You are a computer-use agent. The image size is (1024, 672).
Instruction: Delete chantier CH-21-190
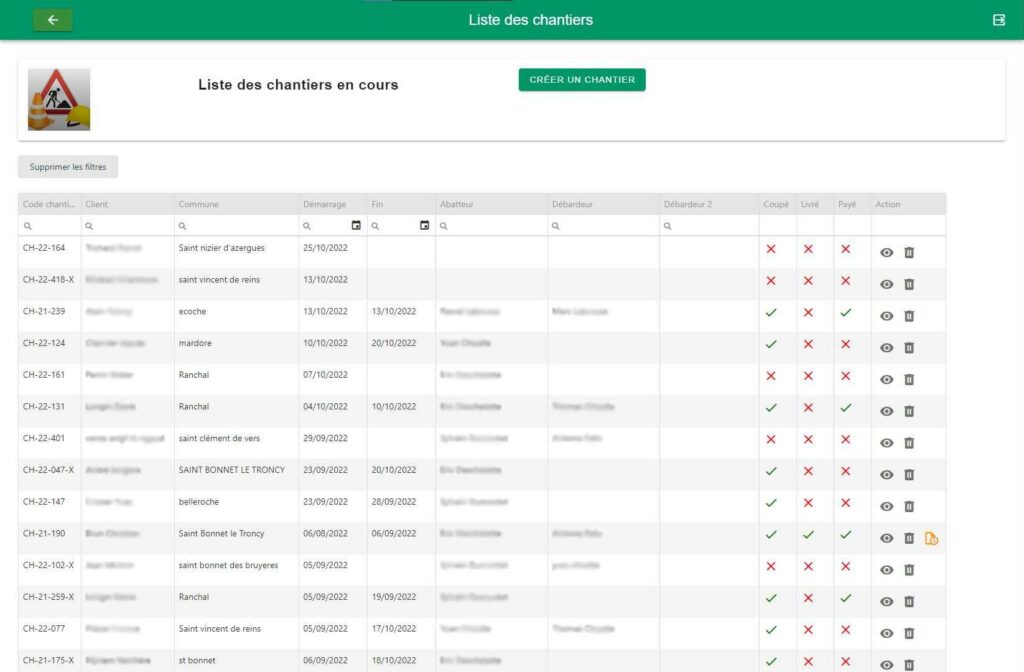(x=909, y=538)
